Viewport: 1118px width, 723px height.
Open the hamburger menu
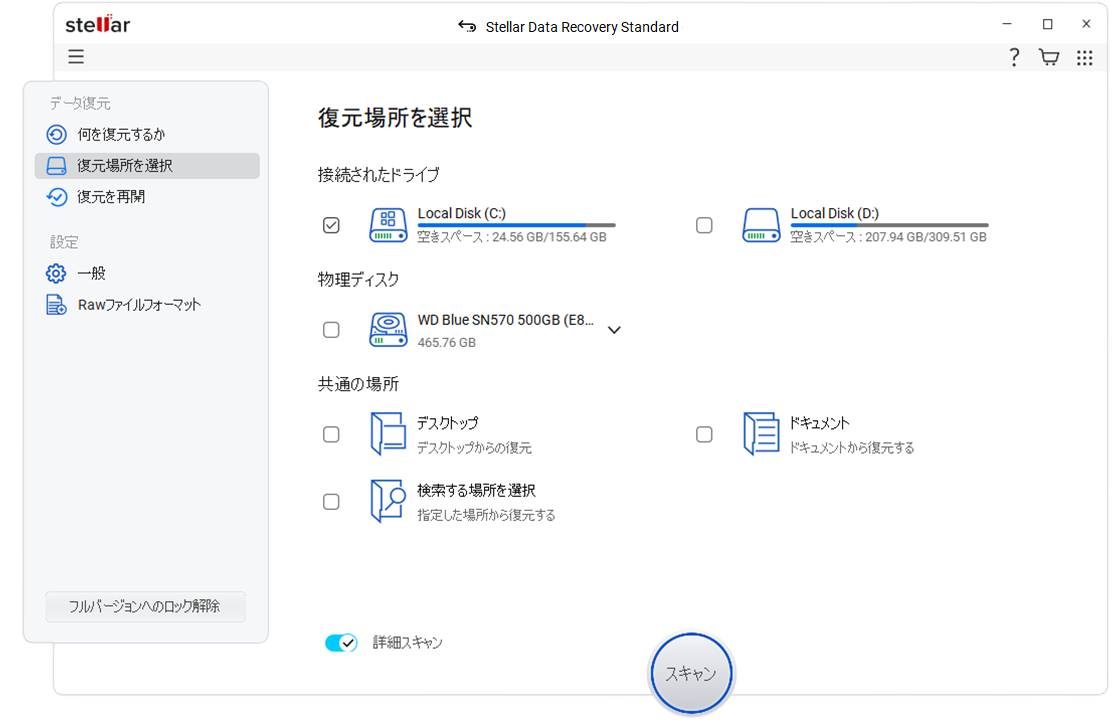coord(76,56)
